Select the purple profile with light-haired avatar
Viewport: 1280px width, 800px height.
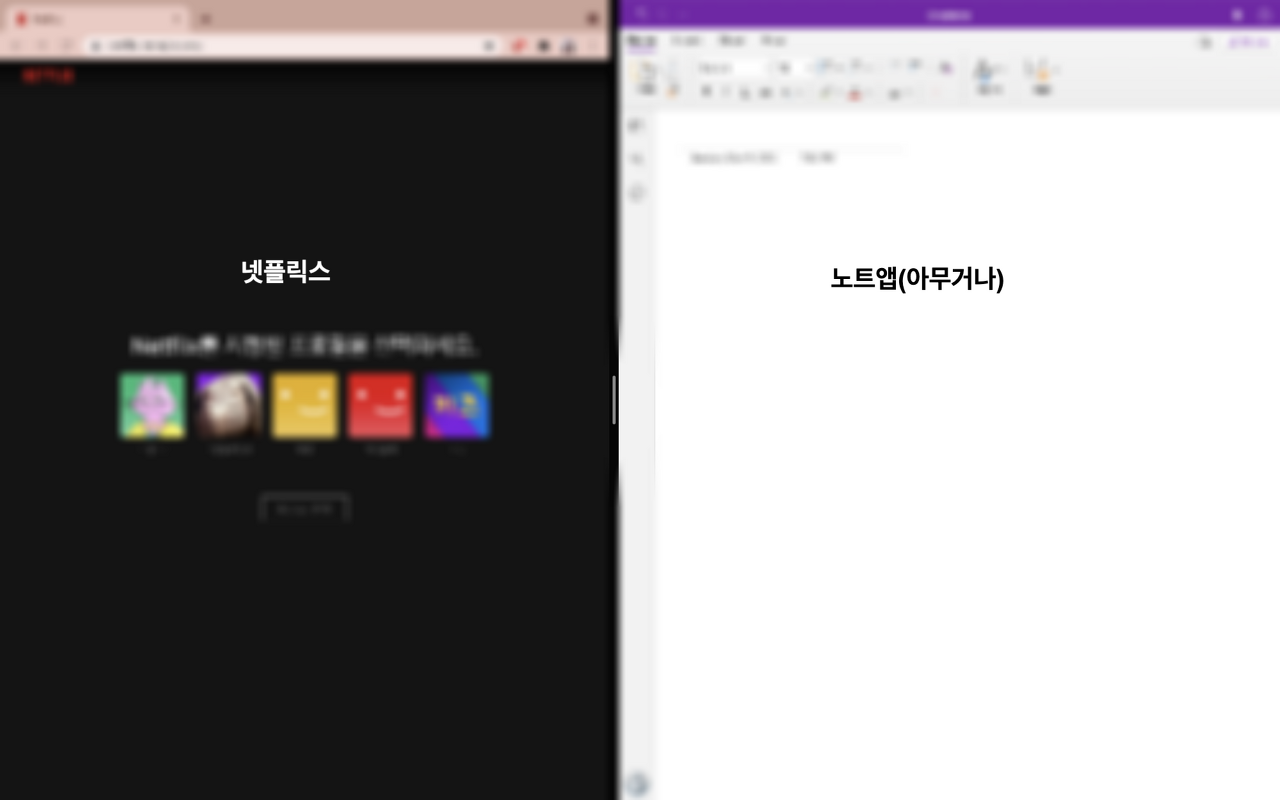229,406
